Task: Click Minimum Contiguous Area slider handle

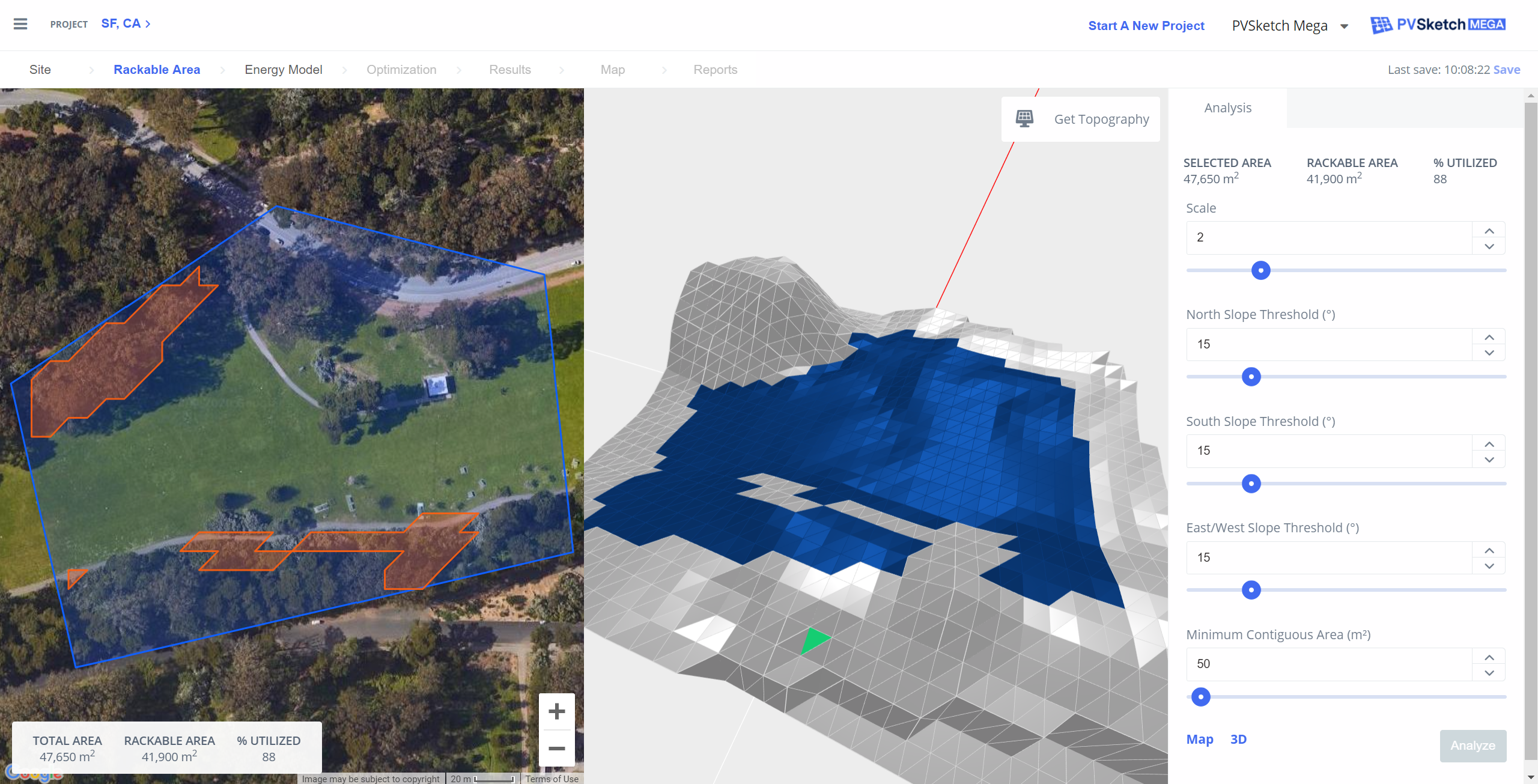Action: 1200,697
